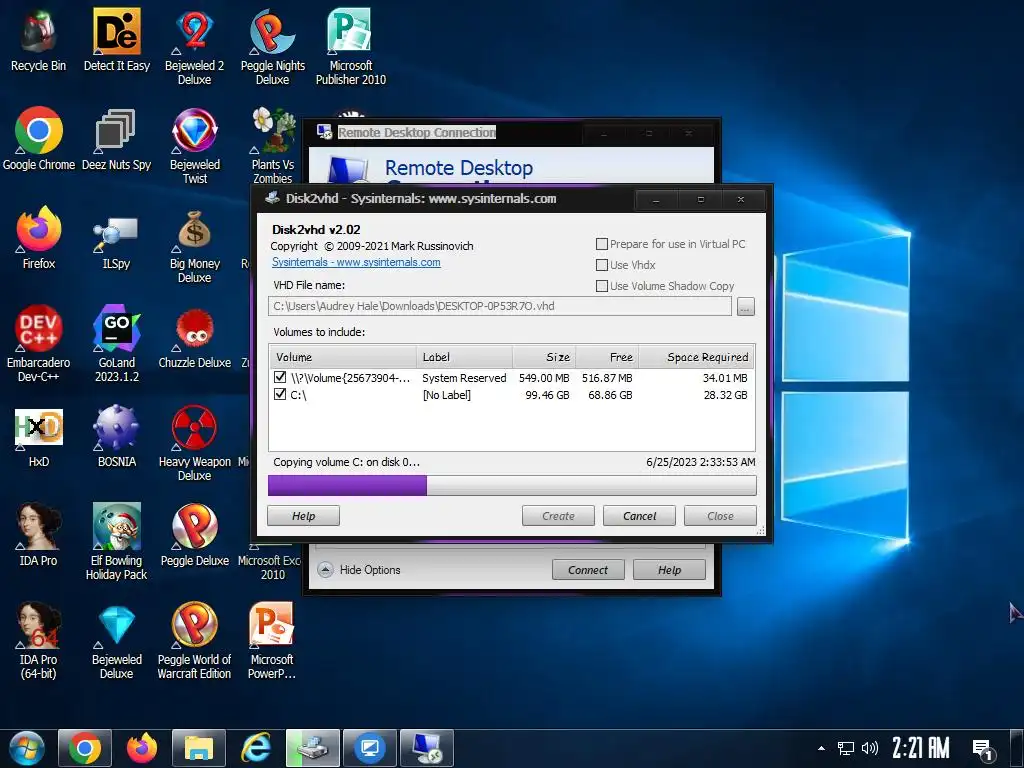Open Firefox from the taskbar
This screenshot has height=768, width=1024.
point(142,748)
